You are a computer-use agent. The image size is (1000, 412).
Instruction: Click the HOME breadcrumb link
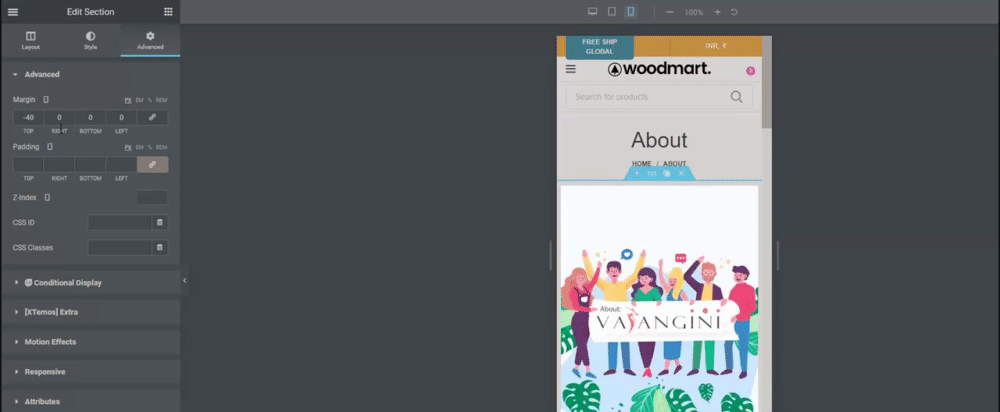pyautogui.click(x=642, y=164)
